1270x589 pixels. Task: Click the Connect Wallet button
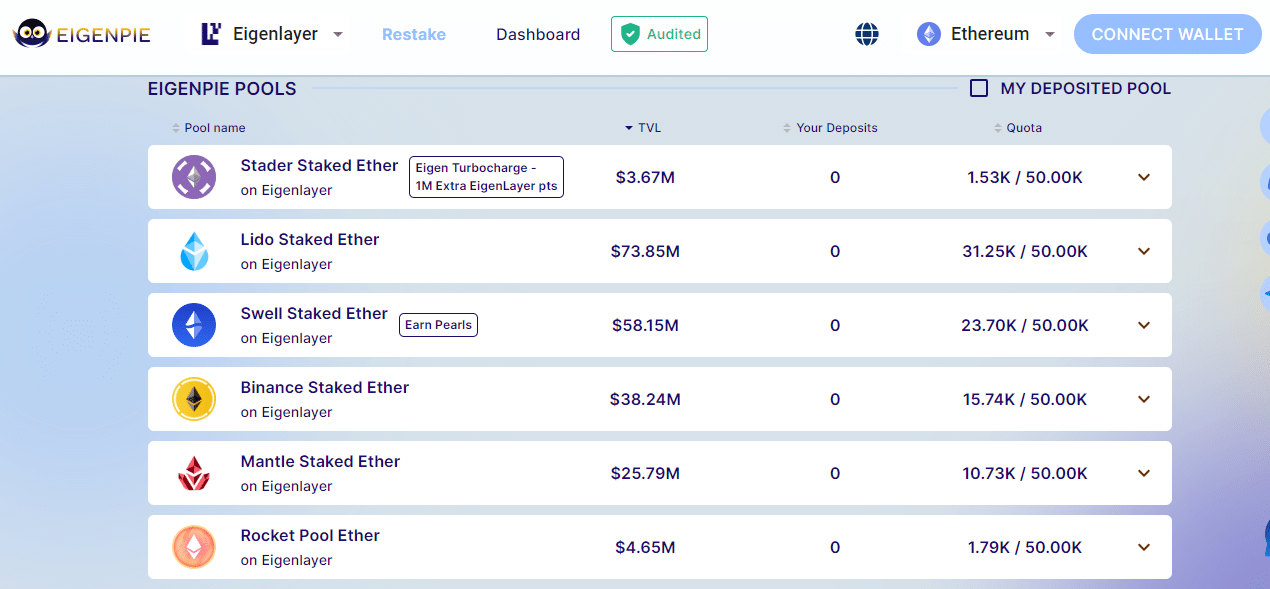point(1167,34)
